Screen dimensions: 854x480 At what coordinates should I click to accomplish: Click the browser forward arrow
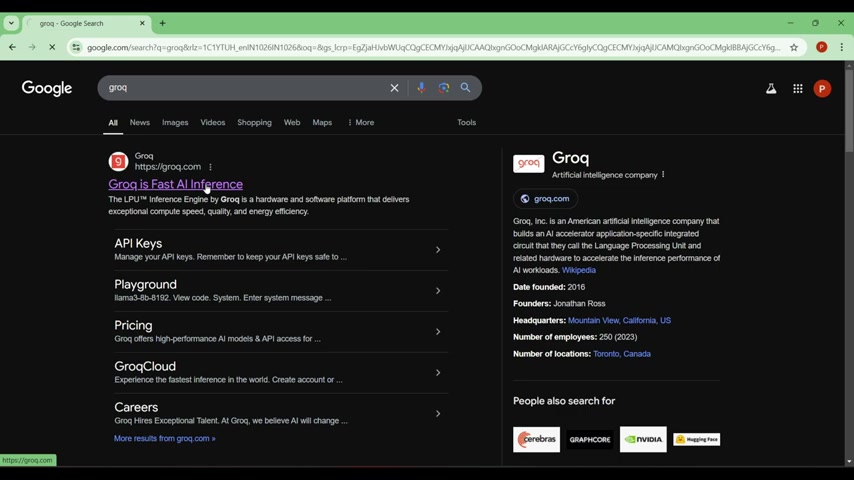coord(32,47)
